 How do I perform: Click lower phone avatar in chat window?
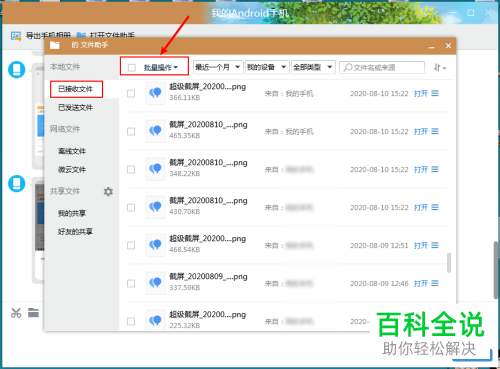17,184
